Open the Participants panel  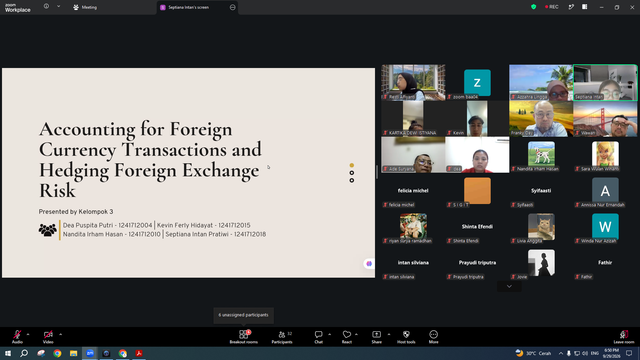tap(282, 337)
